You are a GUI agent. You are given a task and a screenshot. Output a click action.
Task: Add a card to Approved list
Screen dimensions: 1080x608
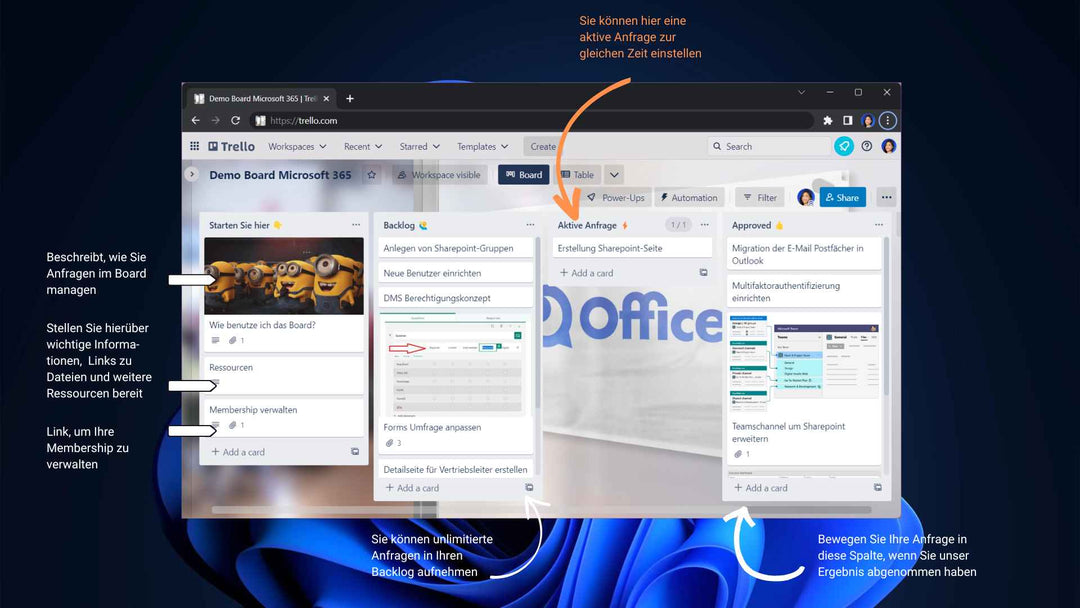(x=766, y=488)
